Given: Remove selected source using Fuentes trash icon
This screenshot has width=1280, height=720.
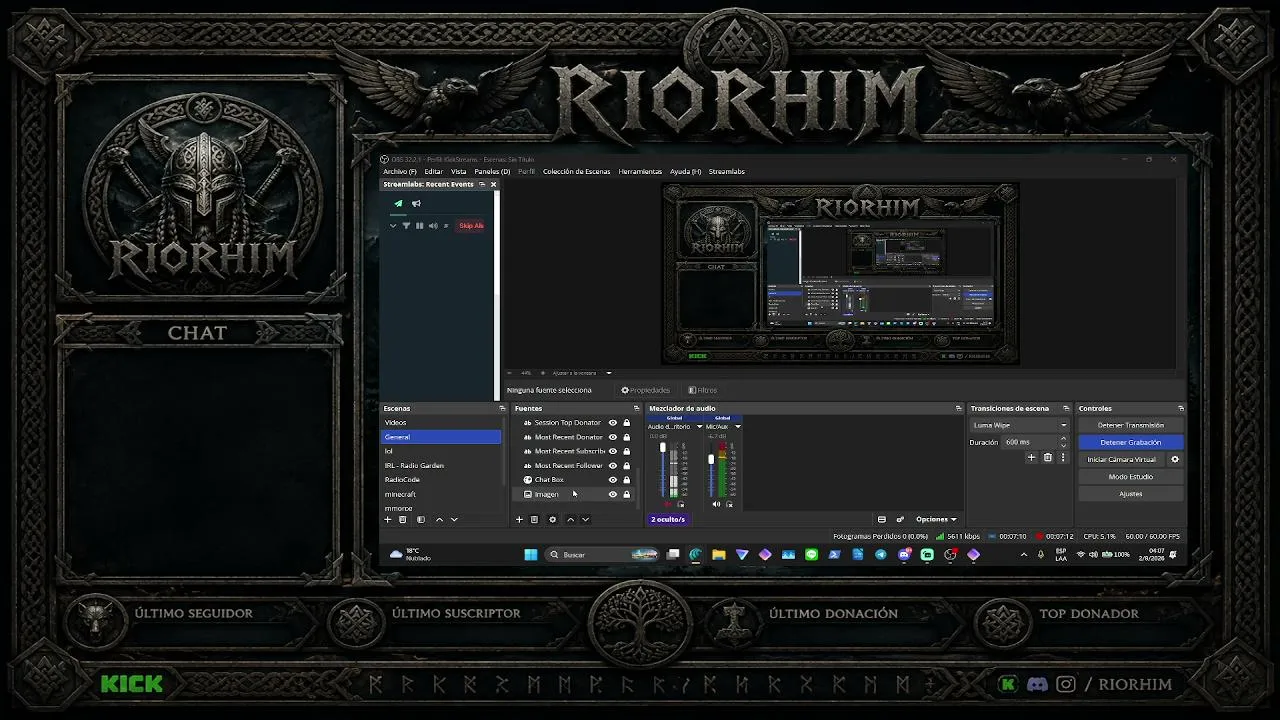Looking at the screenshot, I should [534, 520].
